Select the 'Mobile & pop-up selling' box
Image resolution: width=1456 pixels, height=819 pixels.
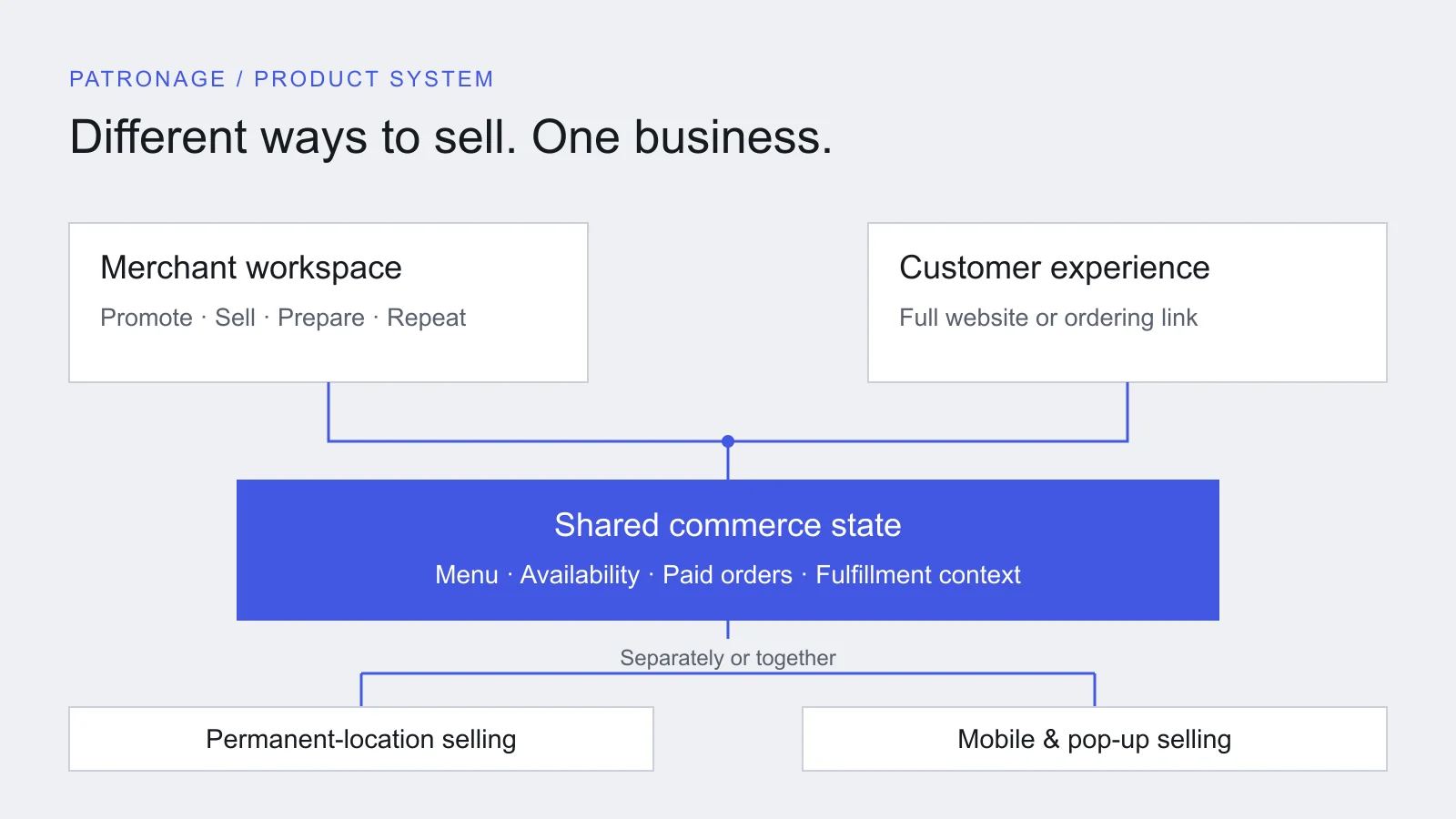[1095, 739]
